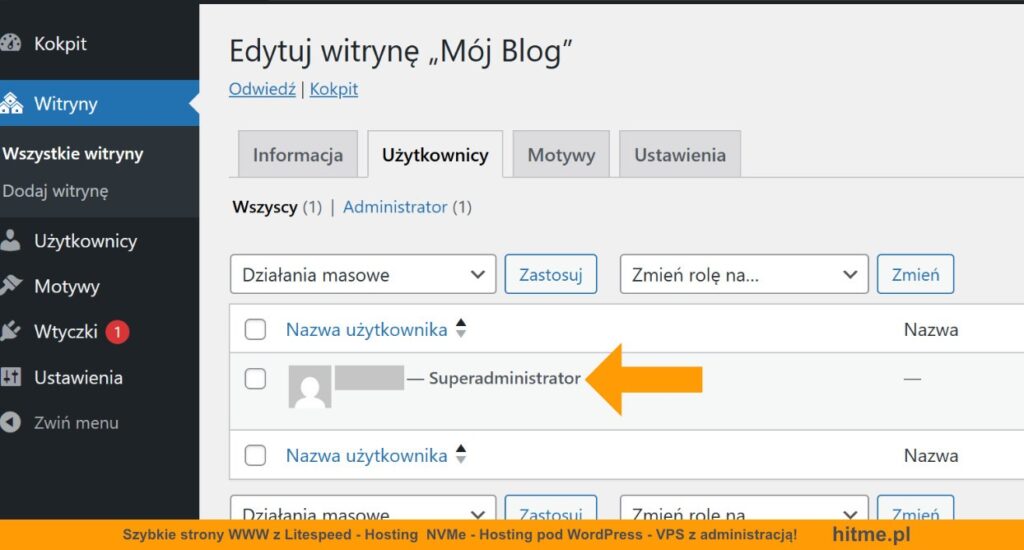The image size is (1024, 550).
Task: Click the Superadministrator user avatar thumbnail
Action: [310, 386]
